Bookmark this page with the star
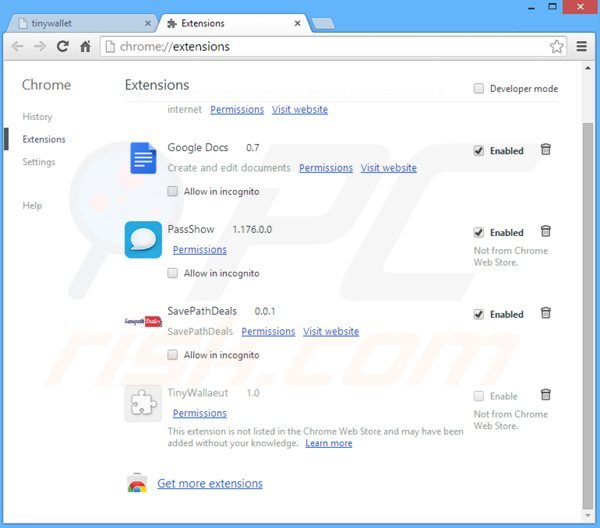This screenshot has width=600, height=528. point(556,47)
